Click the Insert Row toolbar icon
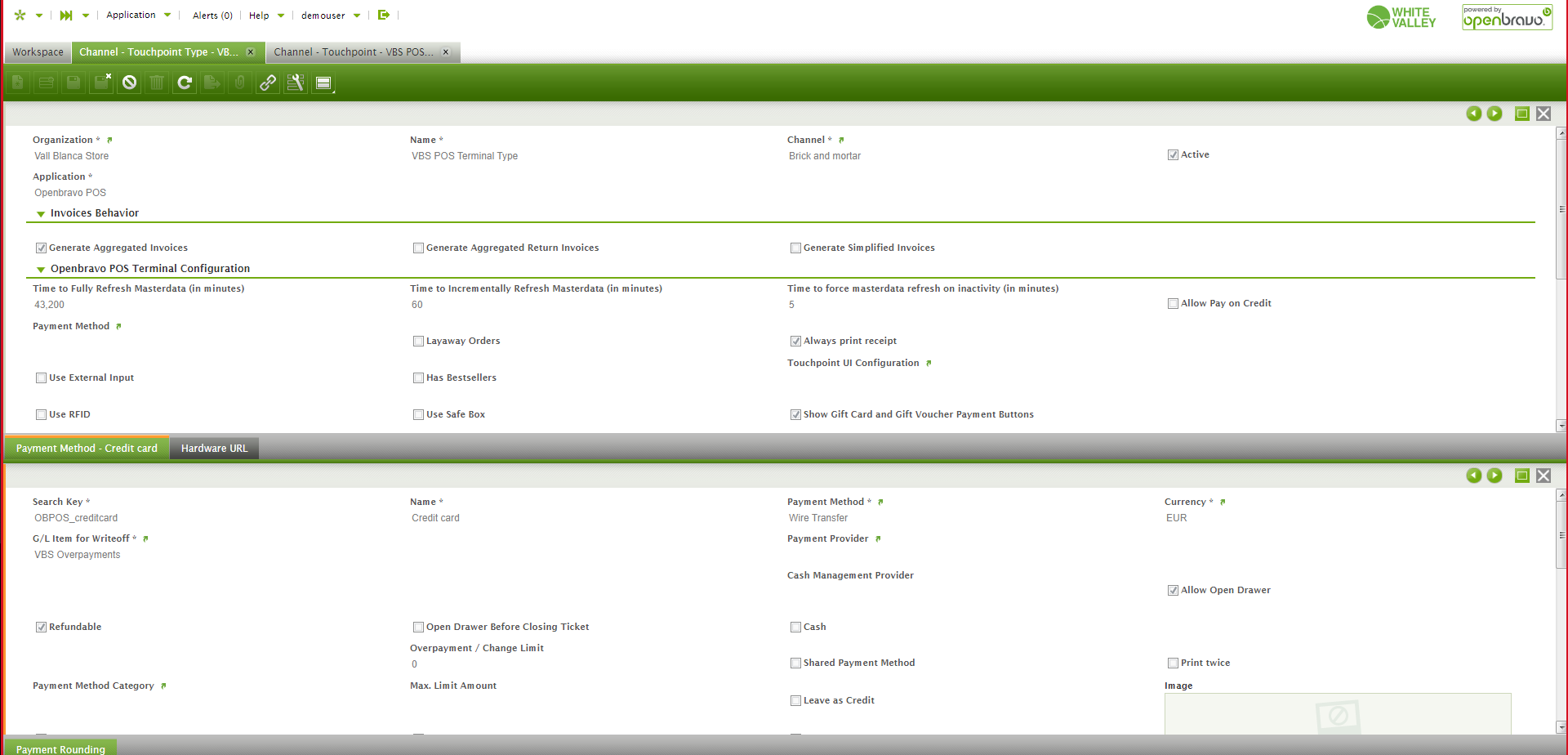 46,83
